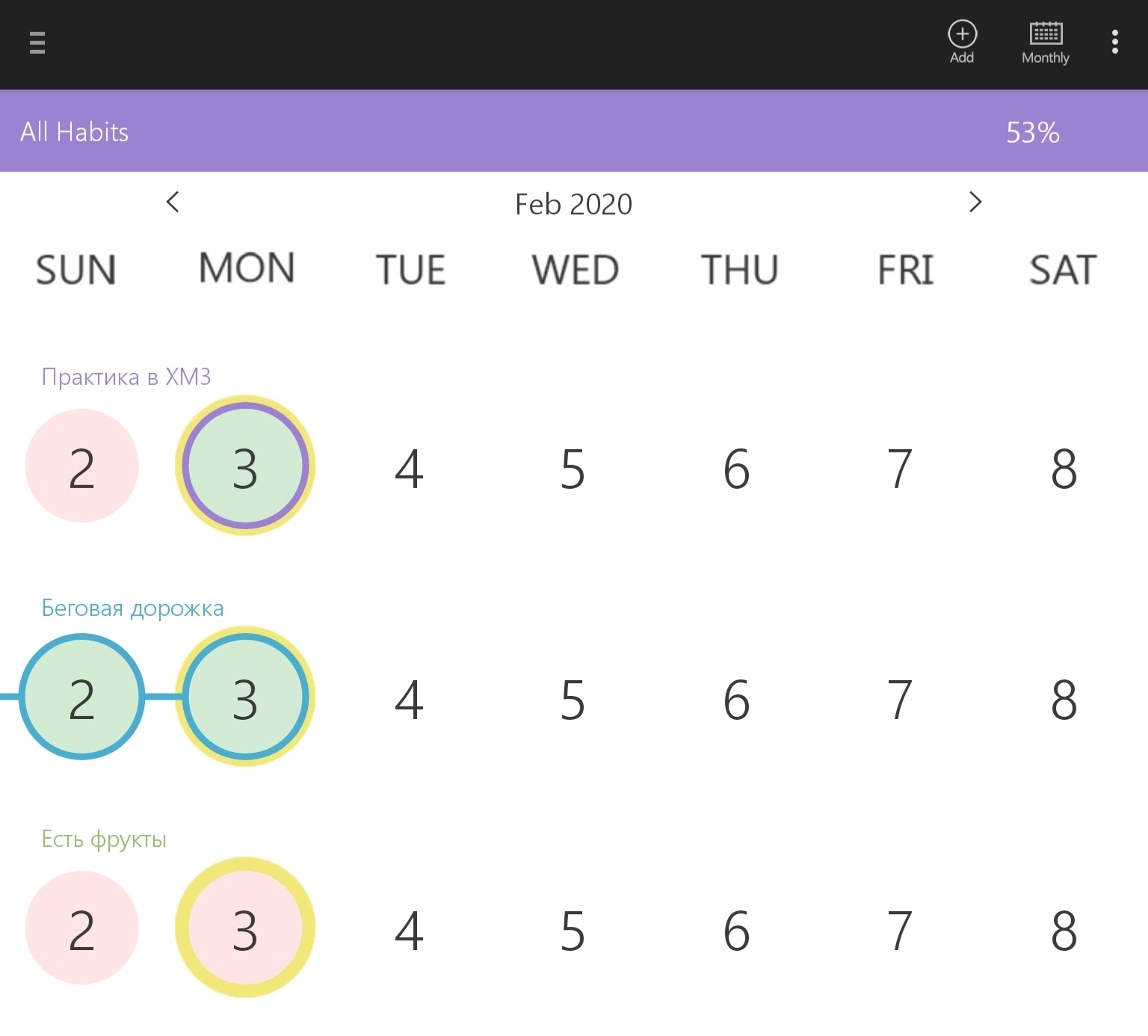Toggle day 3 for Есть фрукты

245,928
